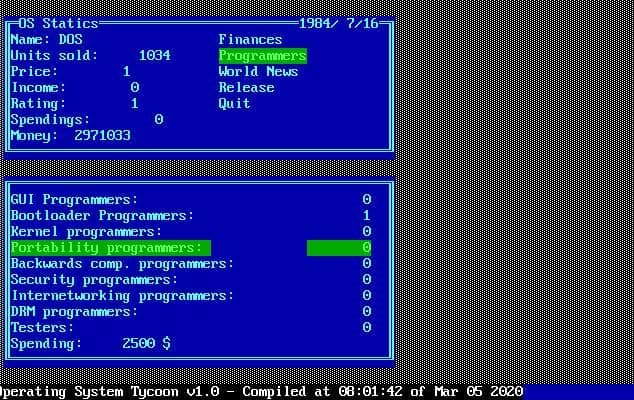
Task: Click the Spending 2500 $ line
Action: tap(91, 344)
